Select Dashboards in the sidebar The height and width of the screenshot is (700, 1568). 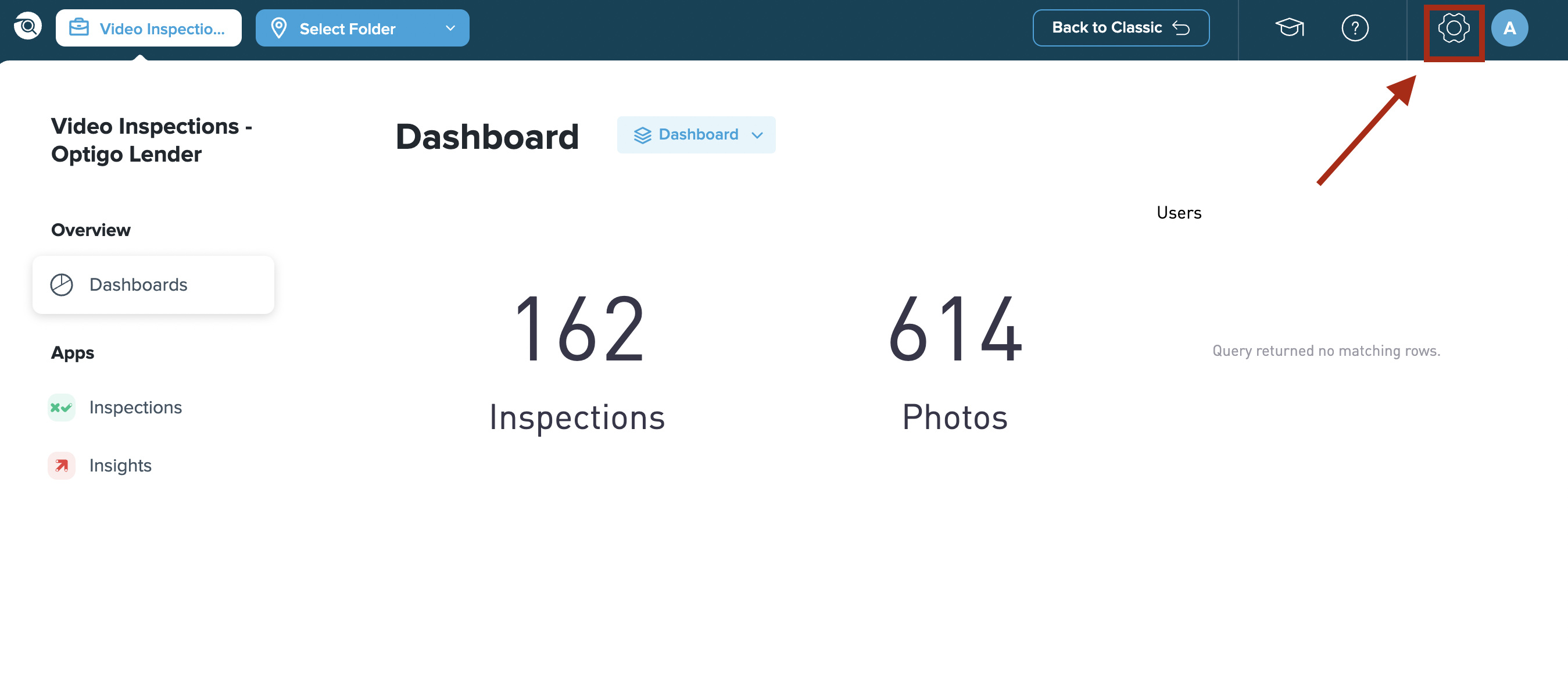[x=153, y=285]
